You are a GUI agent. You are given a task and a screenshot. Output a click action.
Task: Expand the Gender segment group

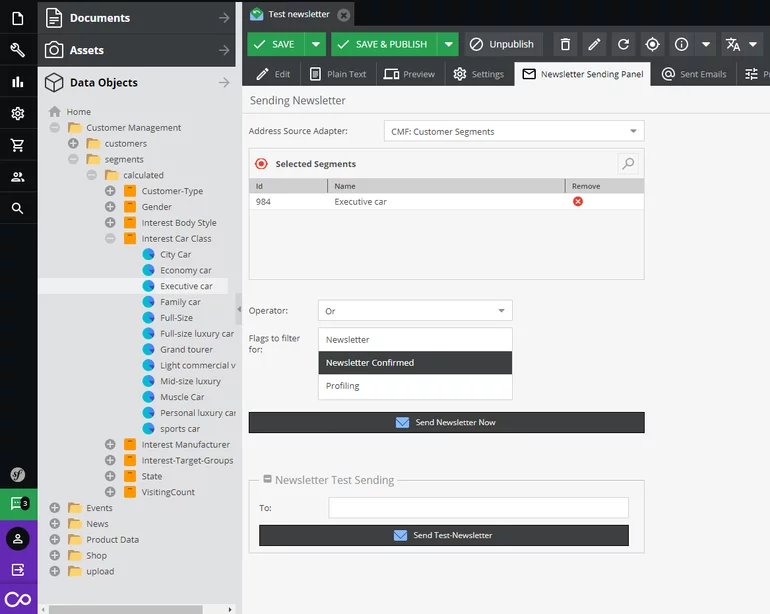coord(110,207)
